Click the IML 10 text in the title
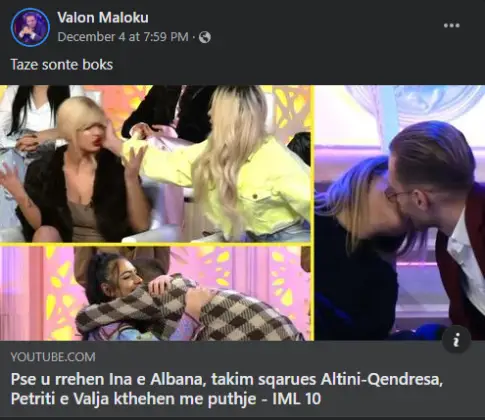485x420 pixels. tap(297, 399)
